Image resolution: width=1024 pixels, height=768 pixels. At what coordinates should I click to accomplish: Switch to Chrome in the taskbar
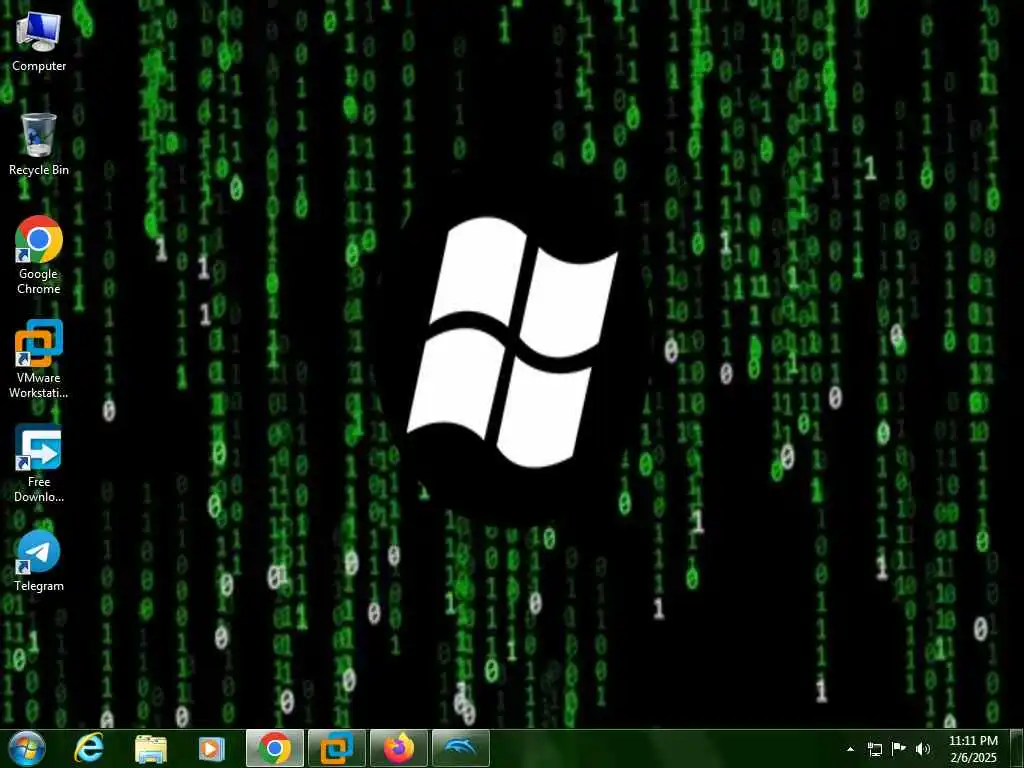click(275, 748)
